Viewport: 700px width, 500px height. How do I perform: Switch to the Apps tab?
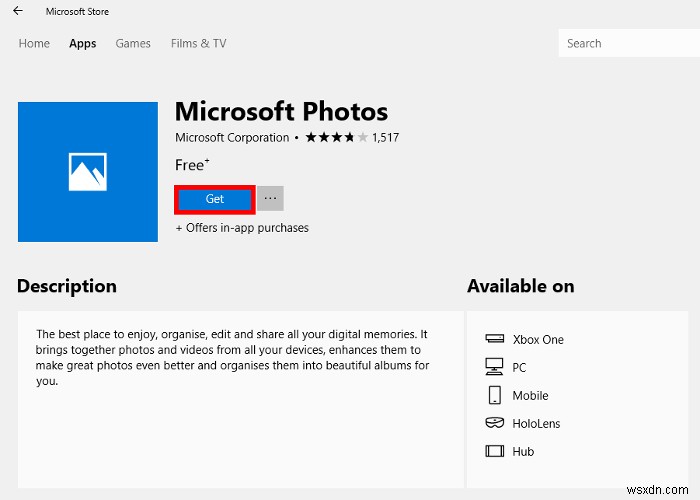83,43
